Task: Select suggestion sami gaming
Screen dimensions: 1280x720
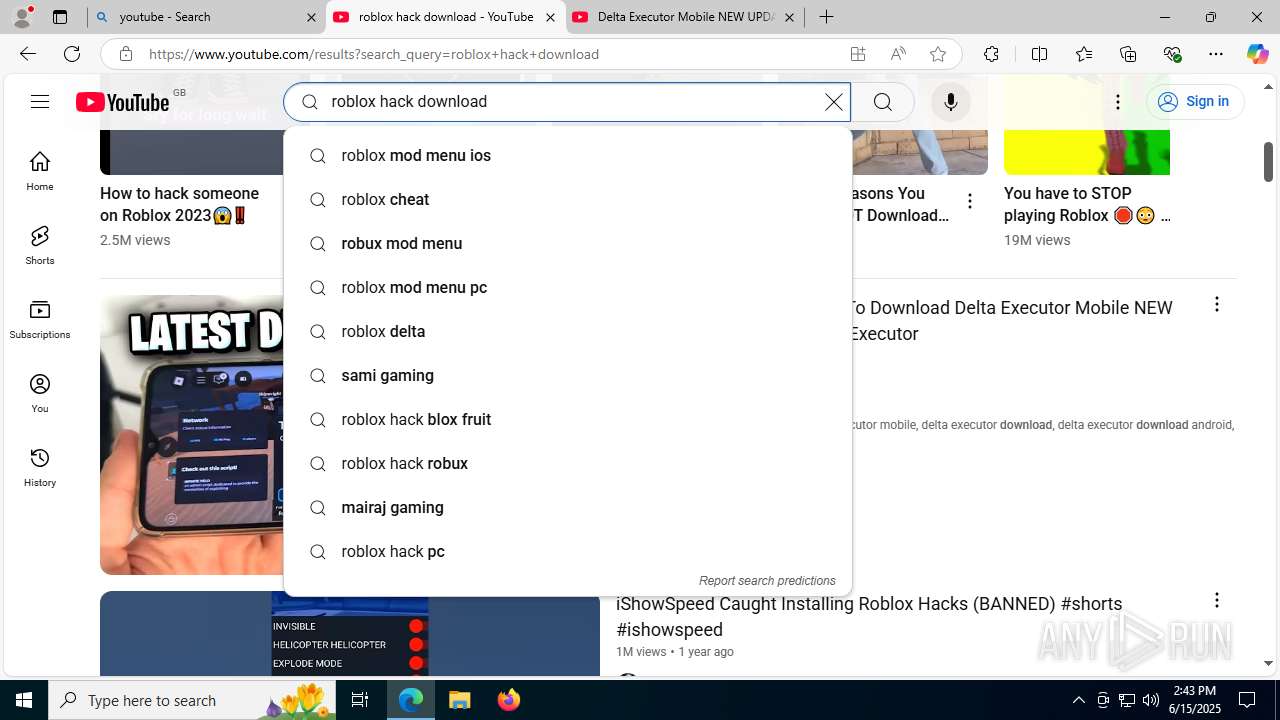Action: [568, 375]
